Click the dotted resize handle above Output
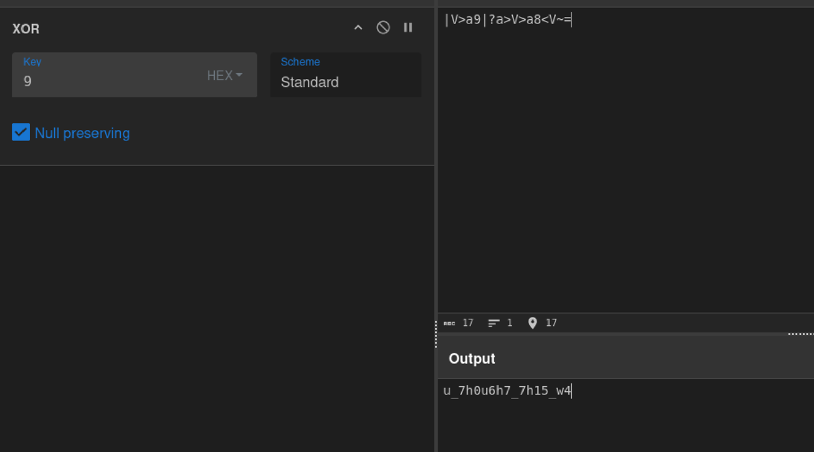This screenshot has height=452, width=814. coord(800,334)
